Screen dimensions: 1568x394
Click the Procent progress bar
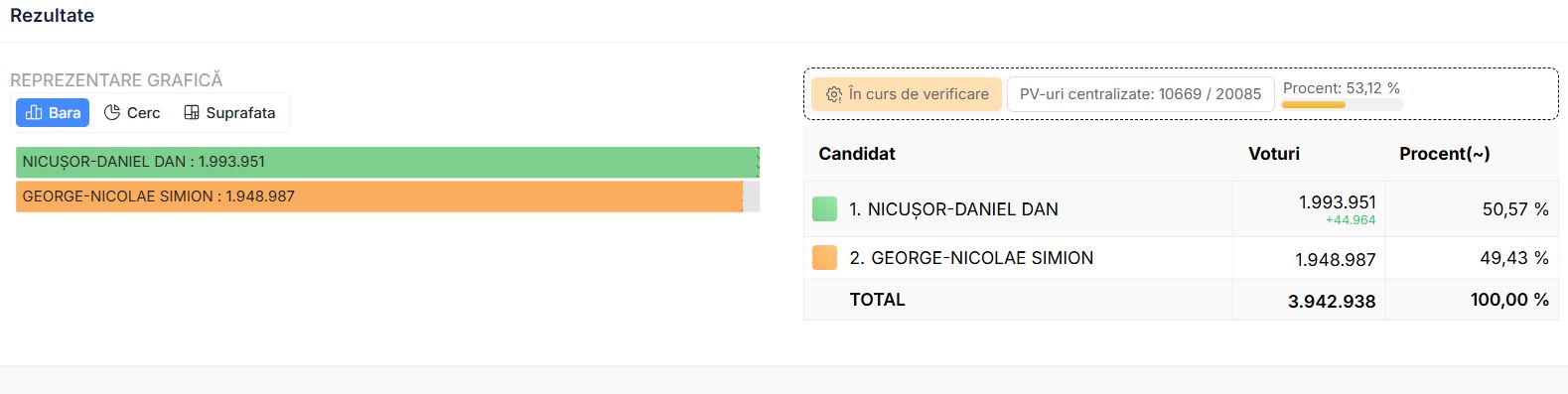(1343, 104)
